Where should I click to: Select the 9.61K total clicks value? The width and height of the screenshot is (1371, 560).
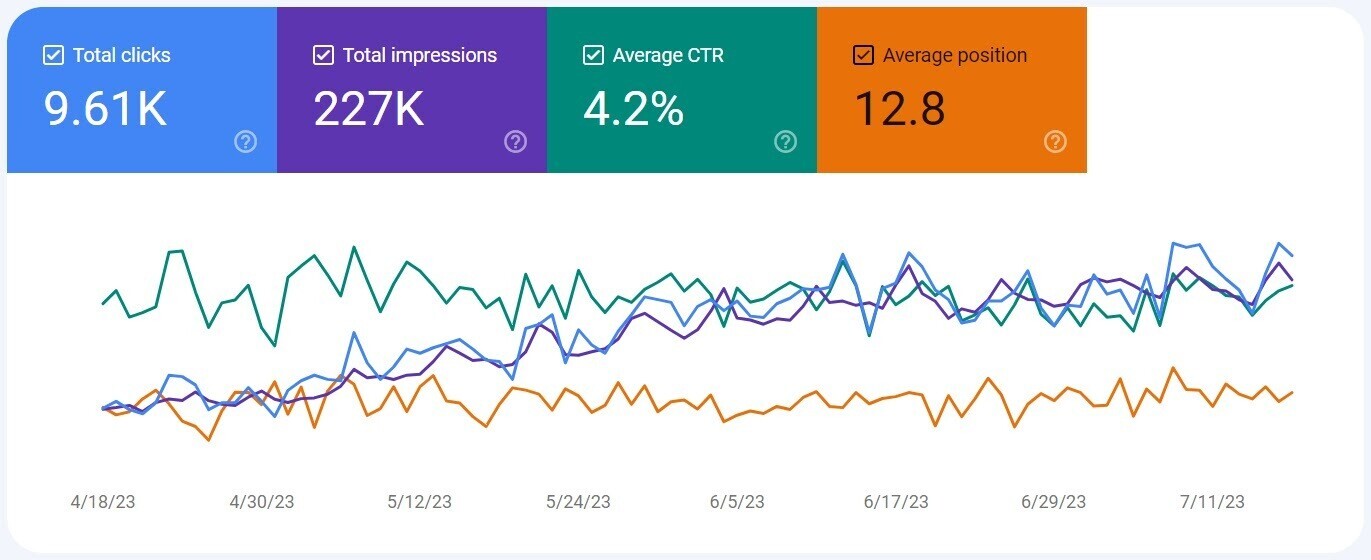105,108
